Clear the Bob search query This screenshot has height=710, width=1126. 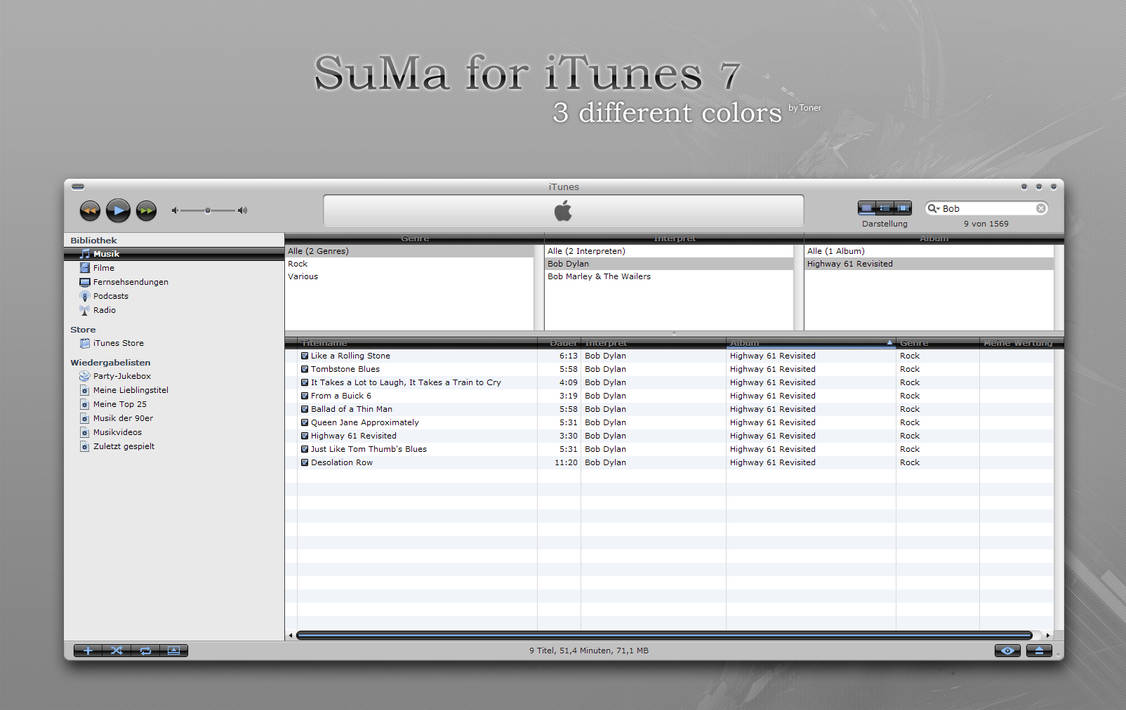click(x=1040, y=208)
